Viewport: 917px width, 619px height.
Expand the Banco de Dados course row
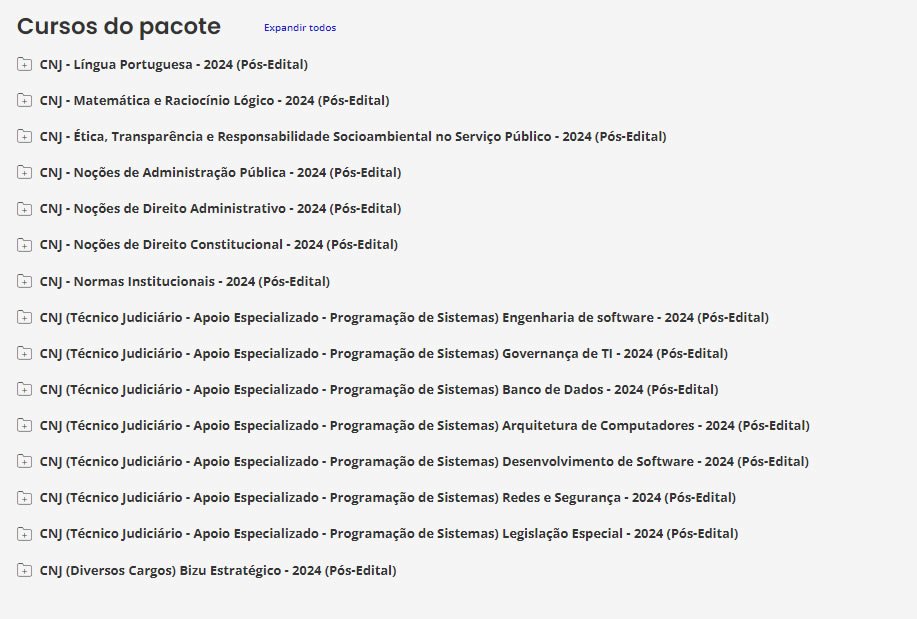[x=24, y=390]
